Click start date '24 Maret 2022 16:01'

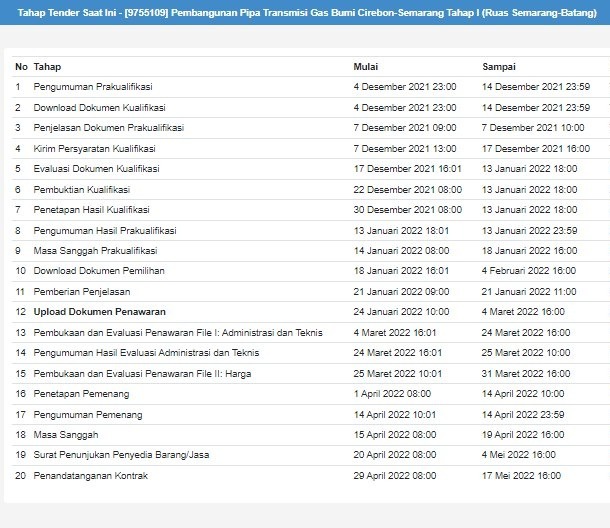(398, 353)
